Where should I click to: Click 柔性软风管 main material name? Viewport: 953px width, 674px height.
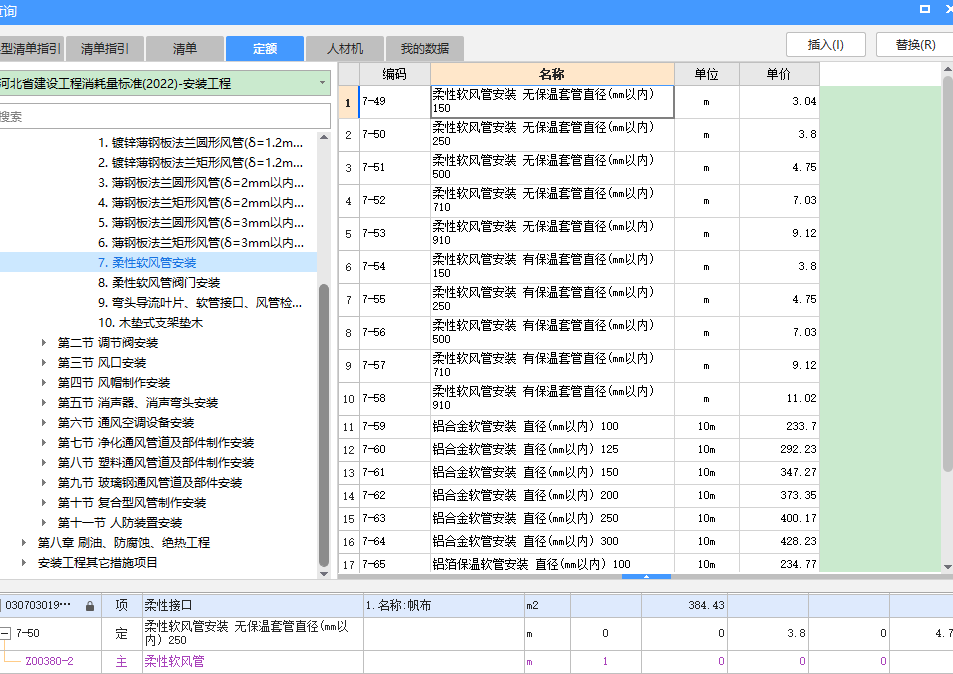pos(174,661)
